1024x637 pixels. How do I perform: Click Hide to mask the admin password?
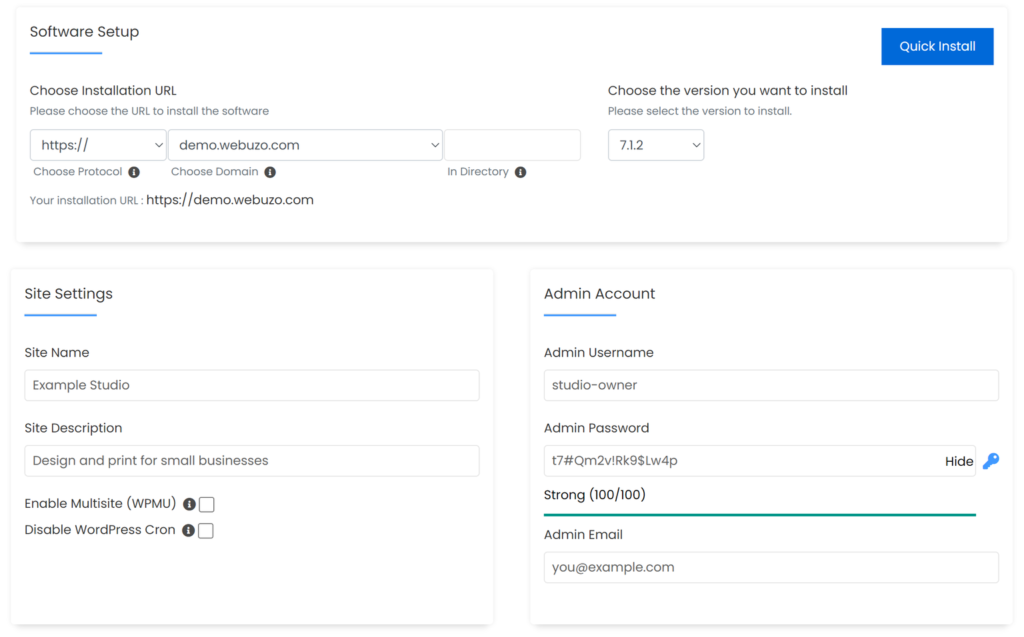(959, 461)
